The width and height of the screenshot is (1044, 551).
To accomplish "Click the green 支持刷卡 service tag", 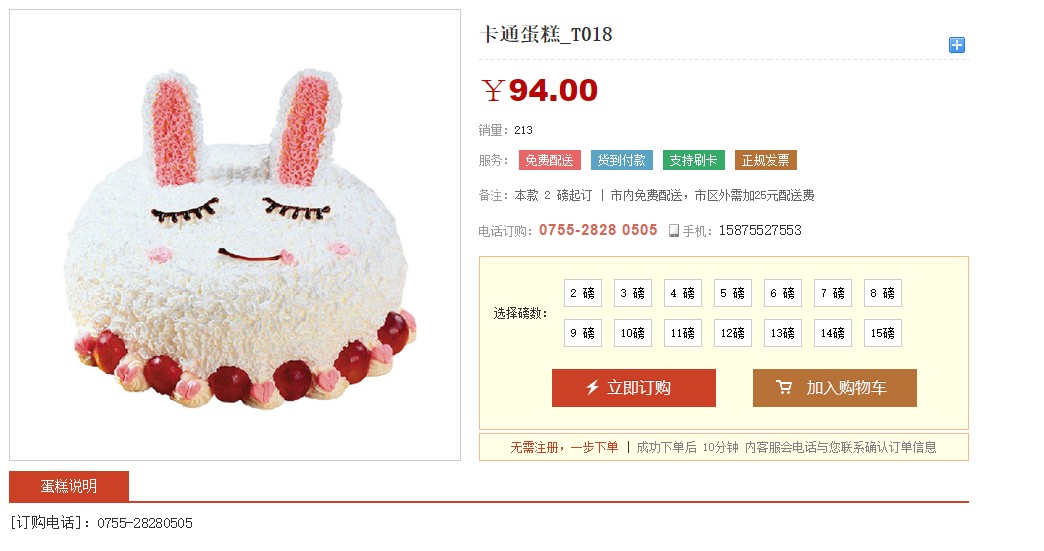I will point(694,160).
